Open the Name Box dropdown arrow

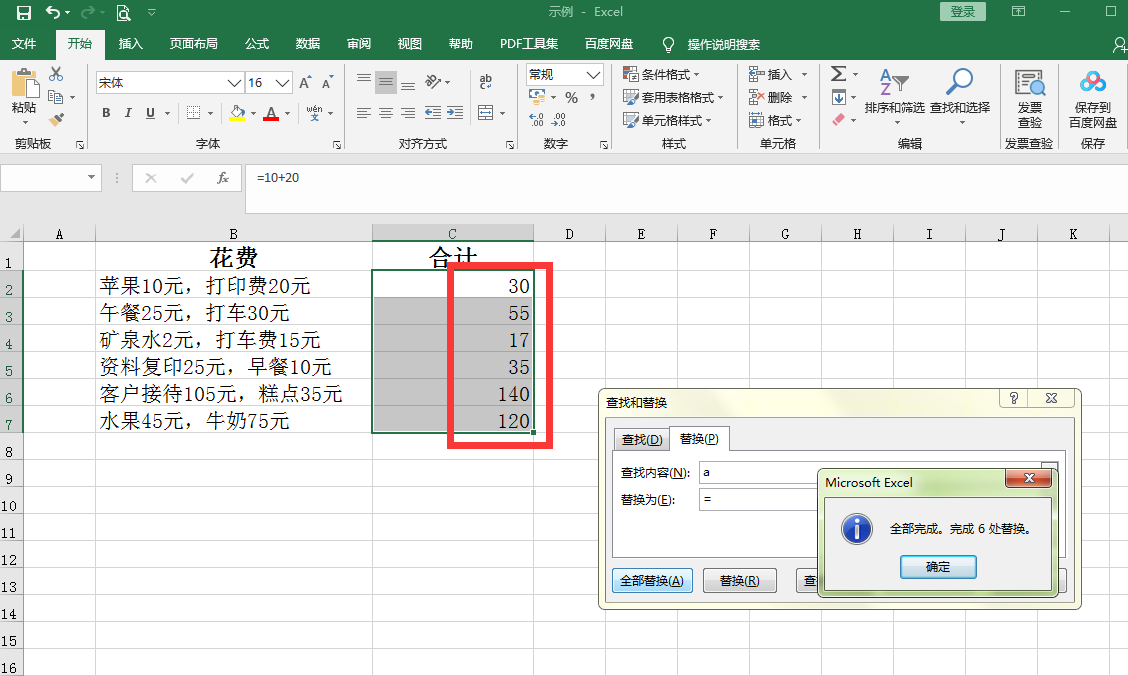pyautogui.click(x=91, y=177)
